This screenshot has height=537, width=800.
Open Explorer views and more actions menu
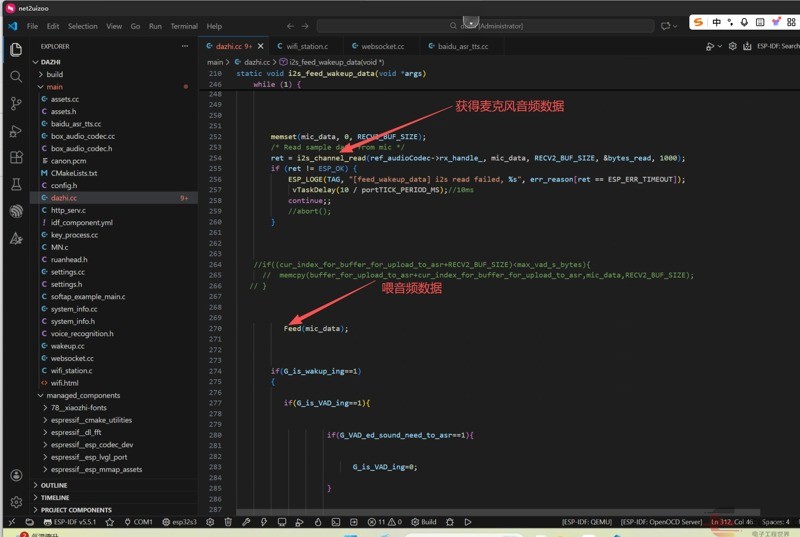pyautogui.click(x=184, y=46)
